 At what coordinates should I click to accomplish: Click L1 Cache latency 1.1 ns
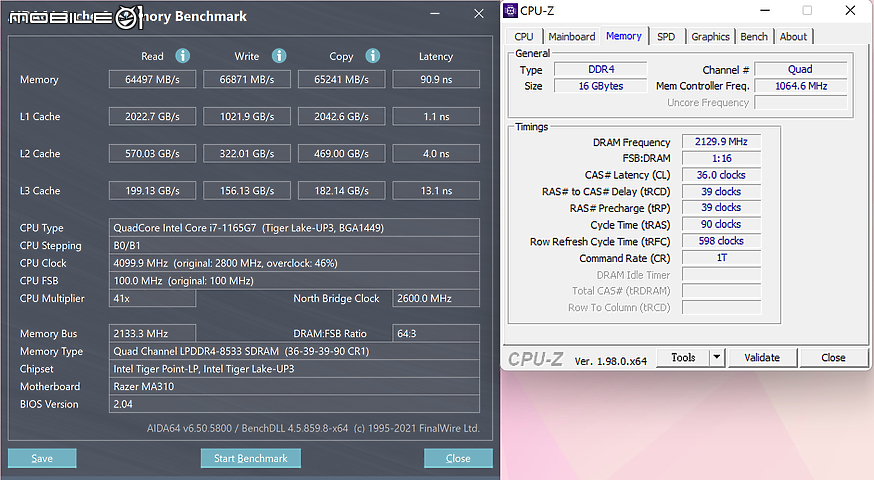click(436, 117)
